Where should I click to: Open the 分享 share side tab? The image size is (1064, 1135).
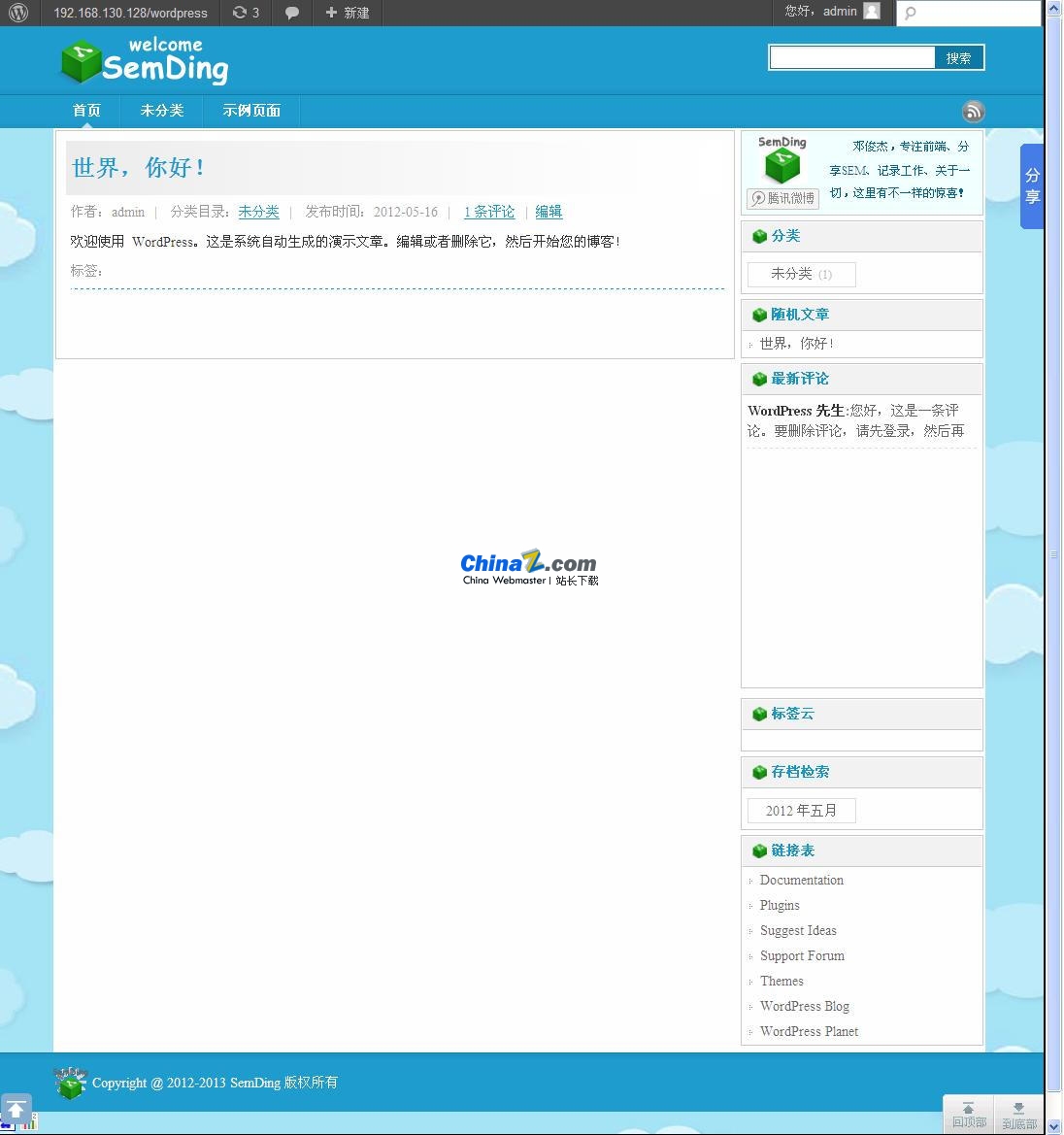(x=1032, y=186)
